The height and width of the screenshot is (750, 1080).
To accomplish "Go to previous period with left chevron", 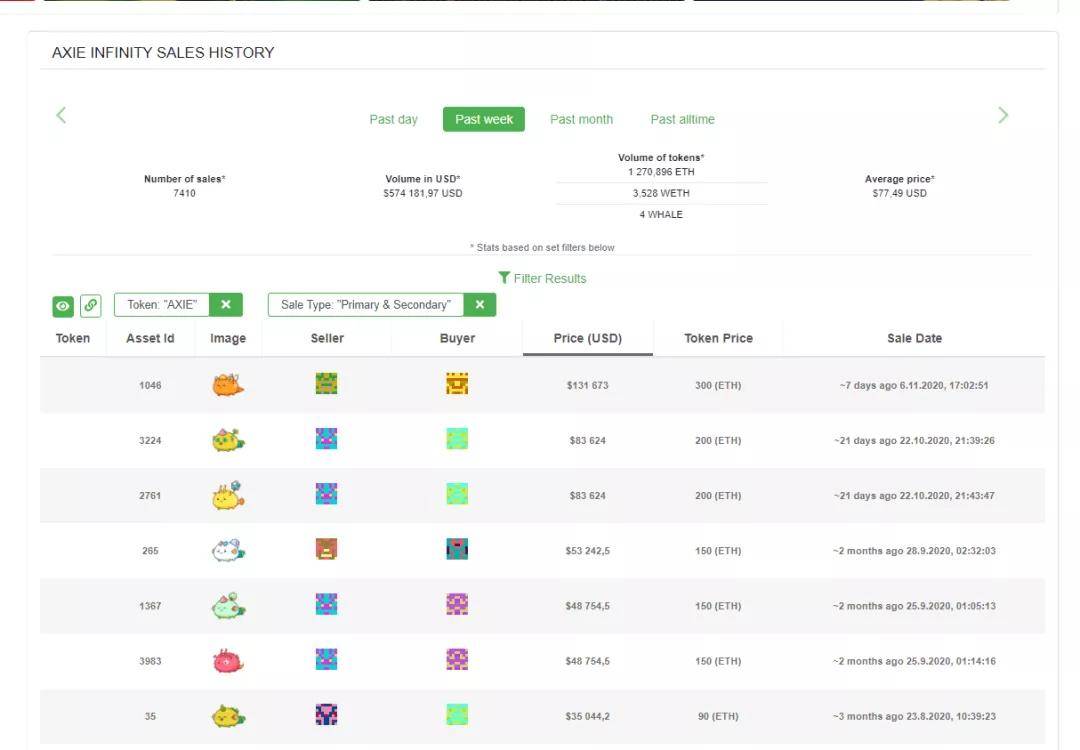I will coord(61,115).
